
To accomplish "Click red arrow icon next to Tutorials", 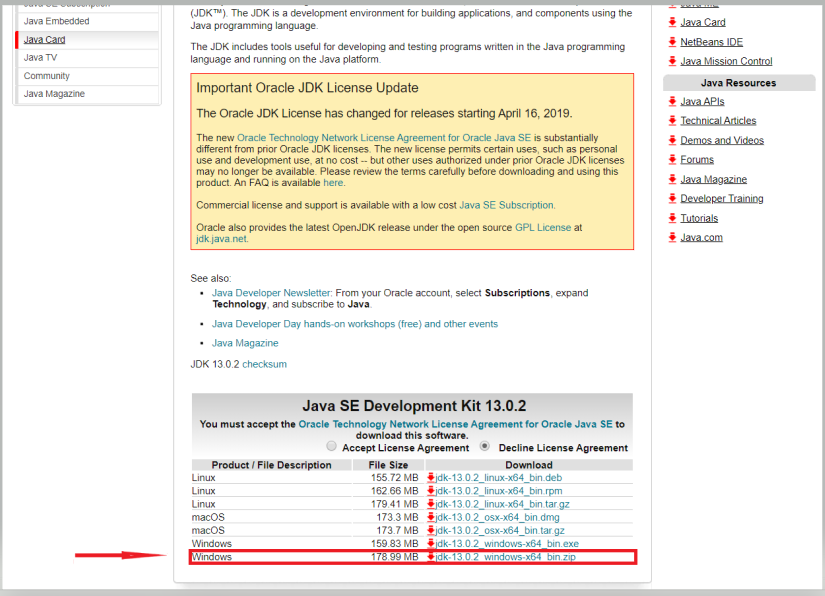I will 672,218.
